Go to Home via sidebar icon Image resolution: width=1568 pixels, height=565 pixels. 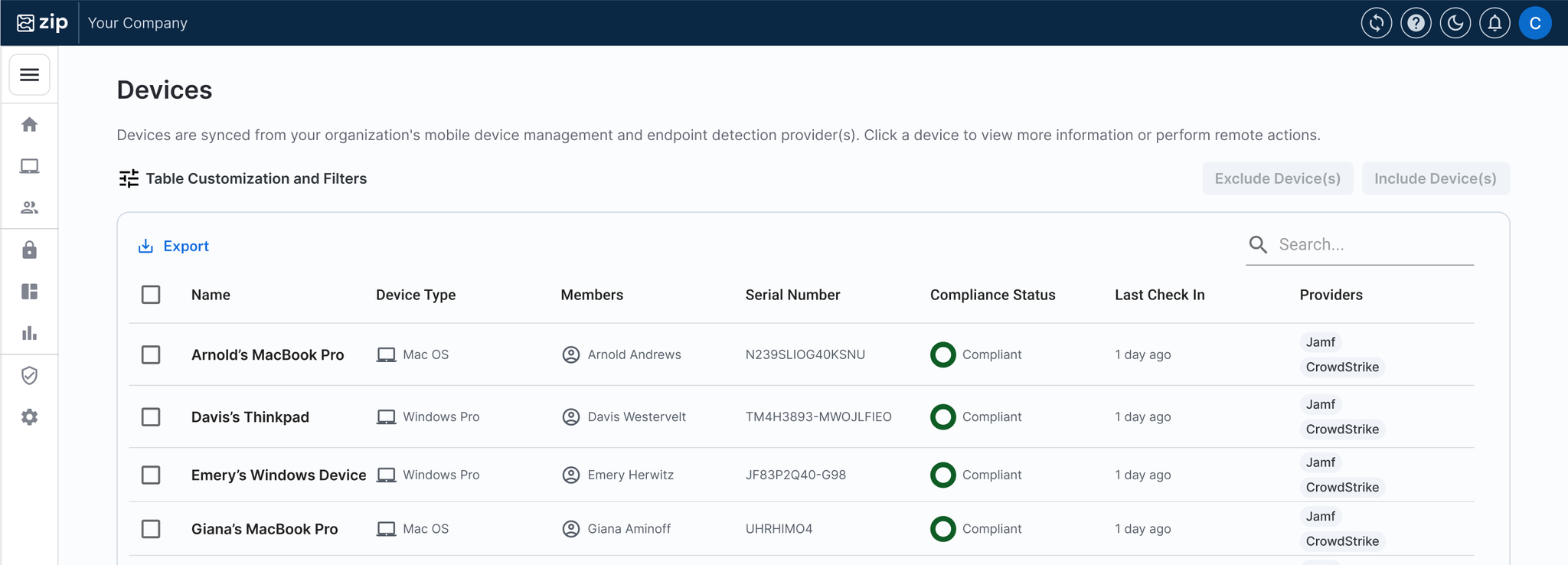(29, 125)
